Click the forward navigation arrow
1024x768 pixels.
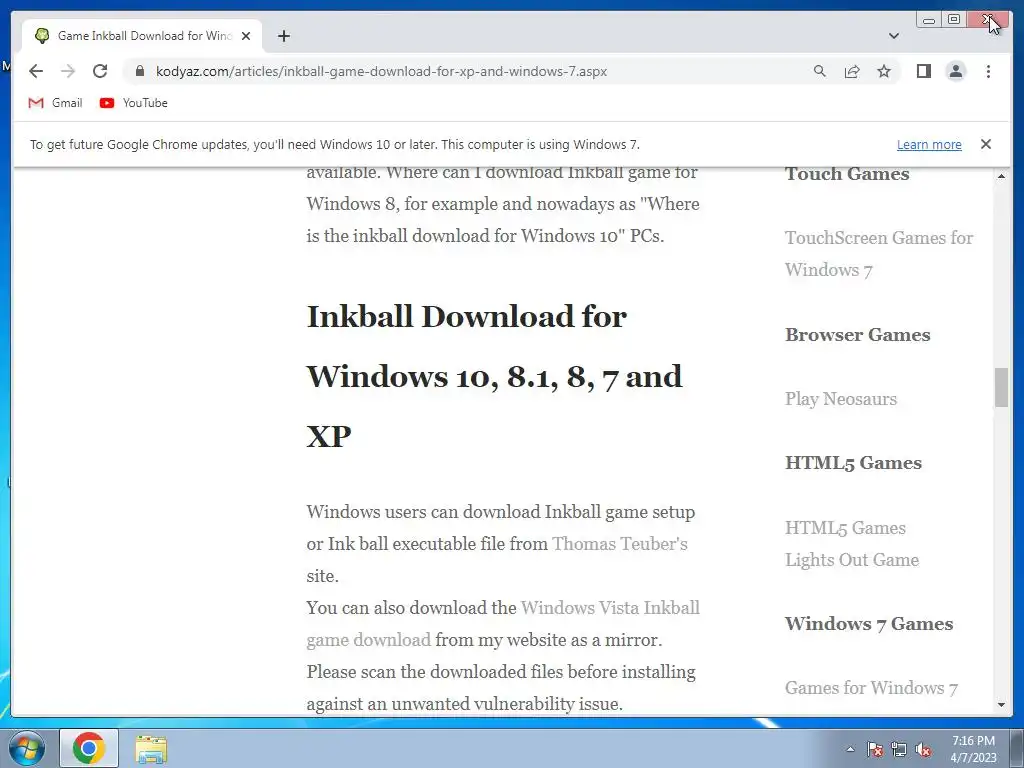68,71
